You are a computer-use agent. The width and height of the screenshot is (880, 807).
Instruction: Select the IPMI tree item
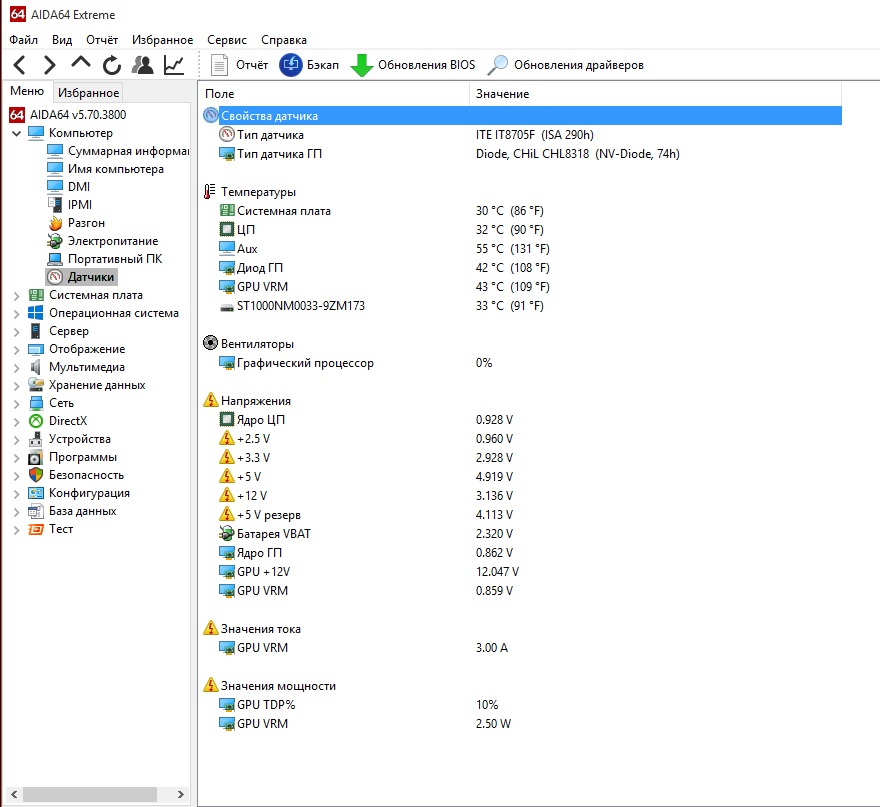tap(70, 205)
